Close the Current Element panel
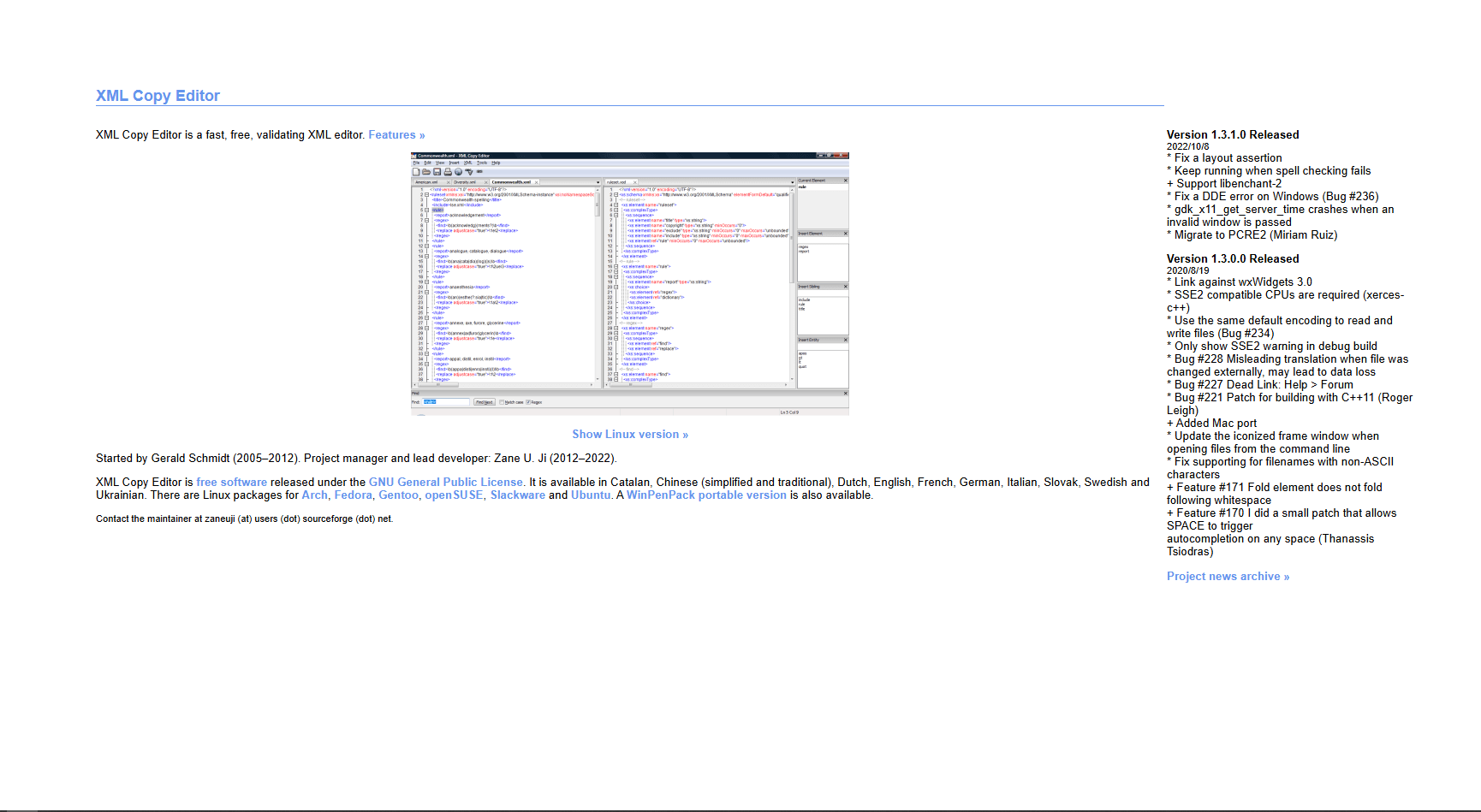 pyautogui.click(x=844, y=181)
